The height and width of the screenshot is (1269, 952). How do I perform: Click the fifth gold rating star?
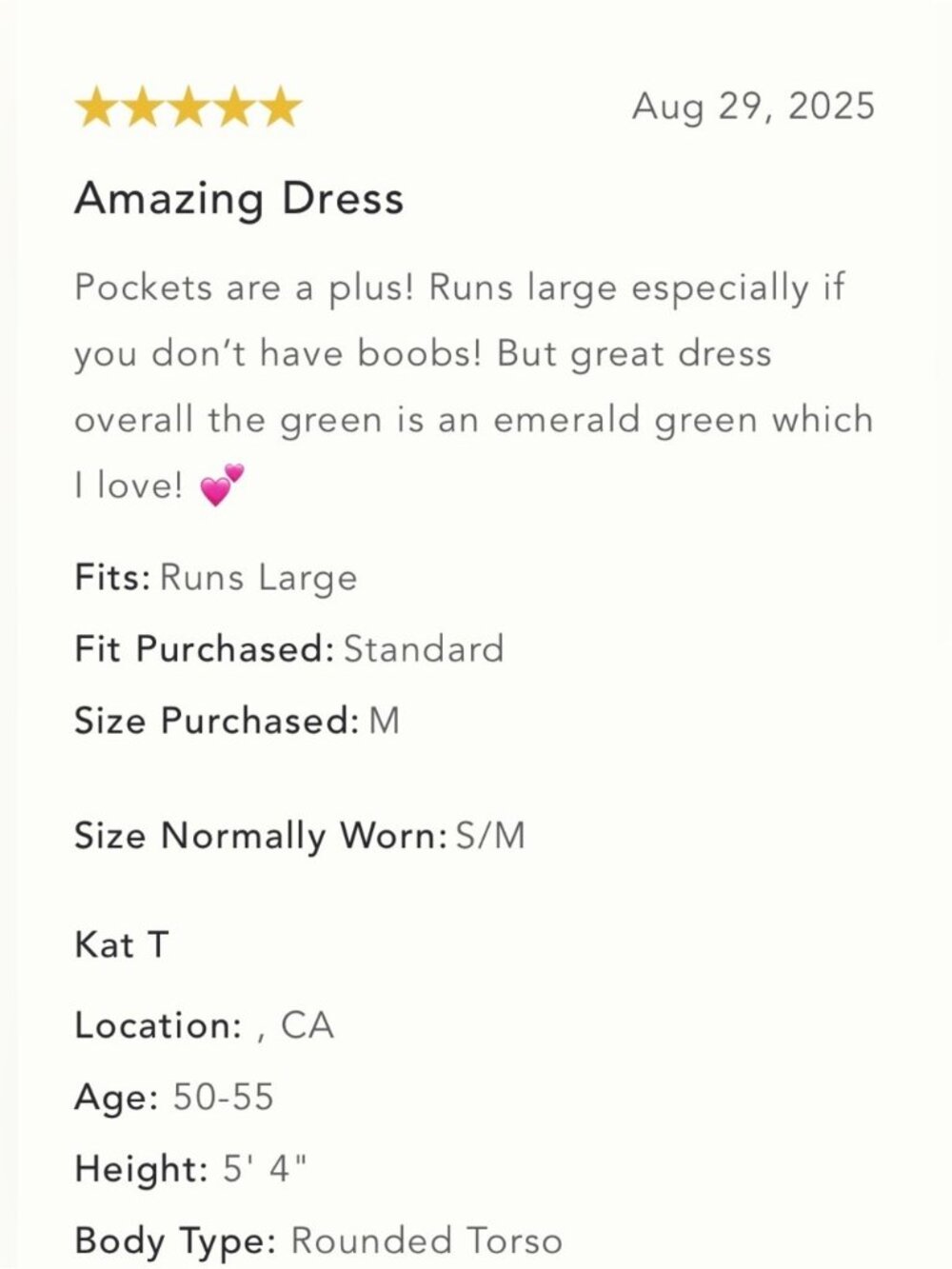(x=279, y=107)
